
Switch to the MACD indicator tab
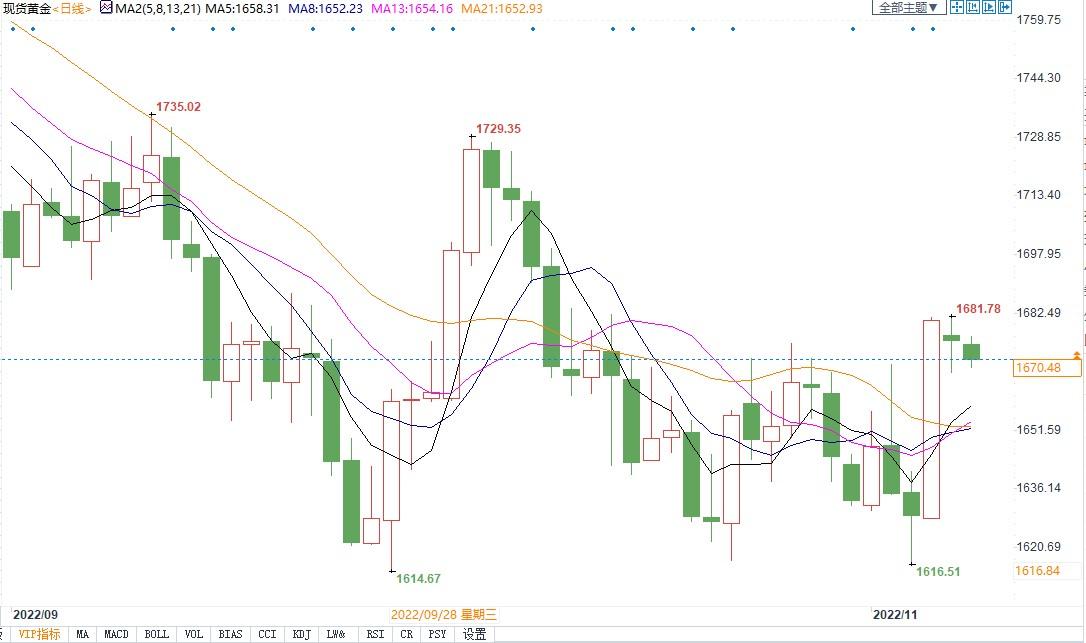[116, 634]
